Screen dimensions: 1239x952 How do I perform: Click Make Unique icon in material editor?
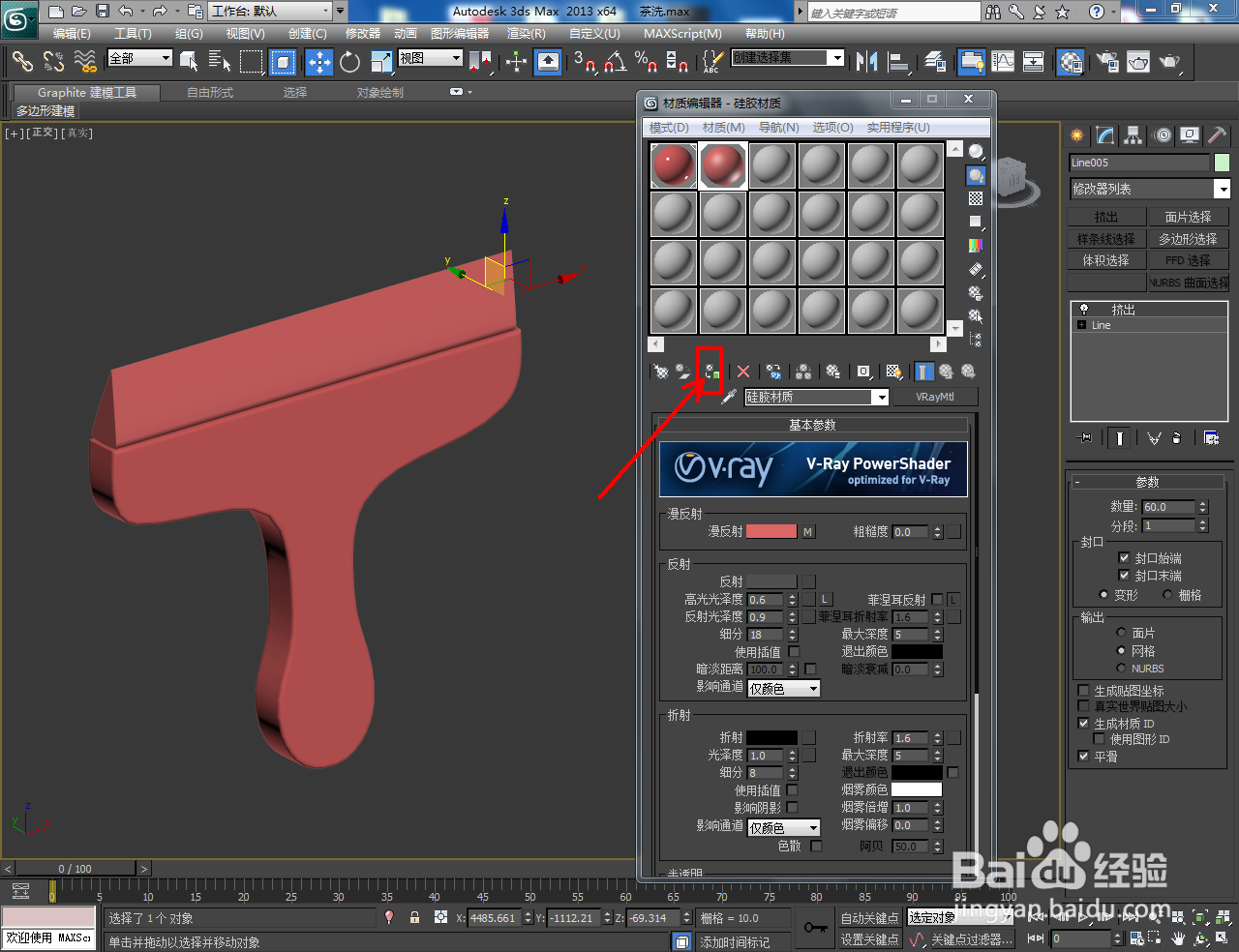(803, 372)
